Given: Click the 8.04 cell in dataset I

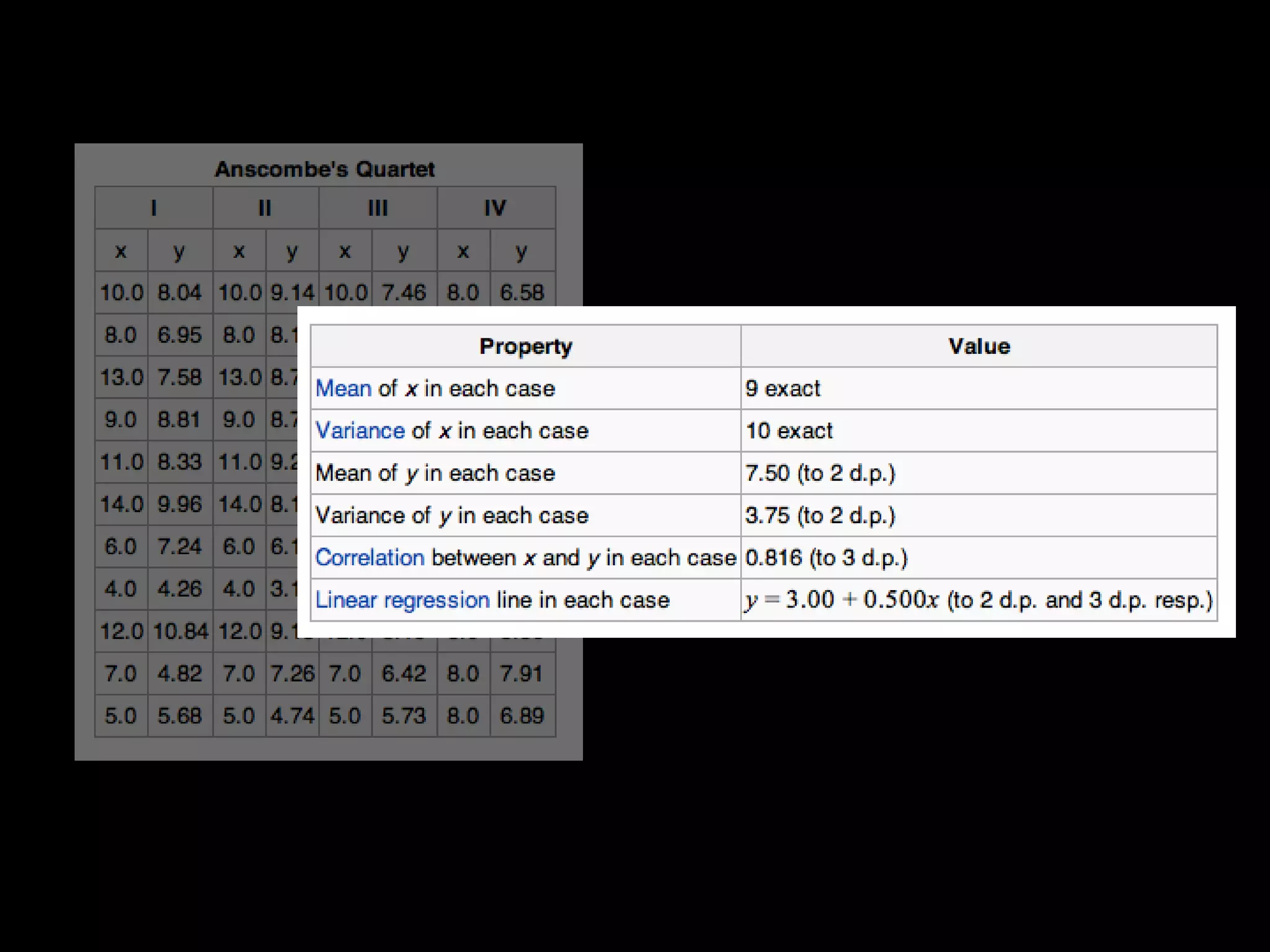Looking at the screenshot, I should [x=180, y=293].
